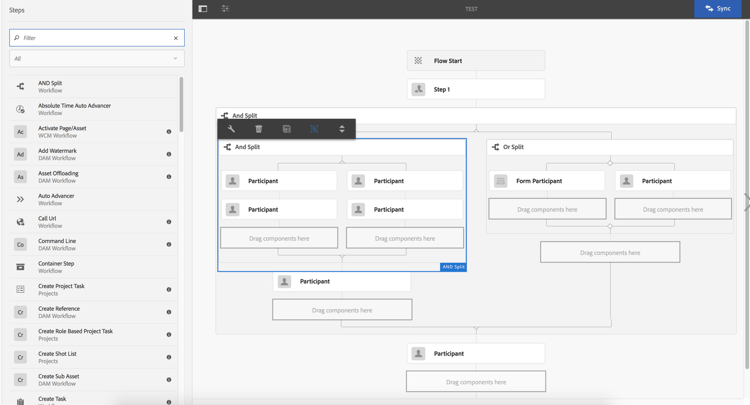Click the Or Split header
Viewport: 750px width, 405px height.
[x=610, y=147]
